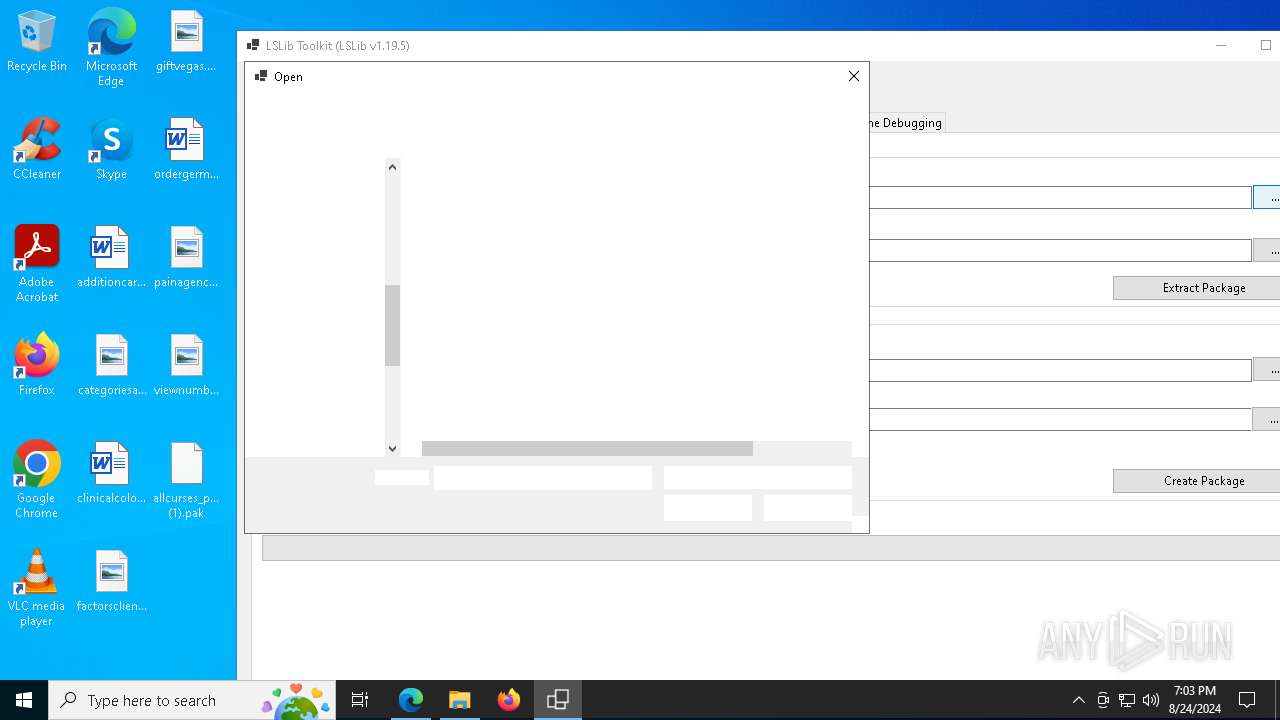Click the Windows Start button
The height and width of the screenshot is (720, 1280).
coord(24,700)
